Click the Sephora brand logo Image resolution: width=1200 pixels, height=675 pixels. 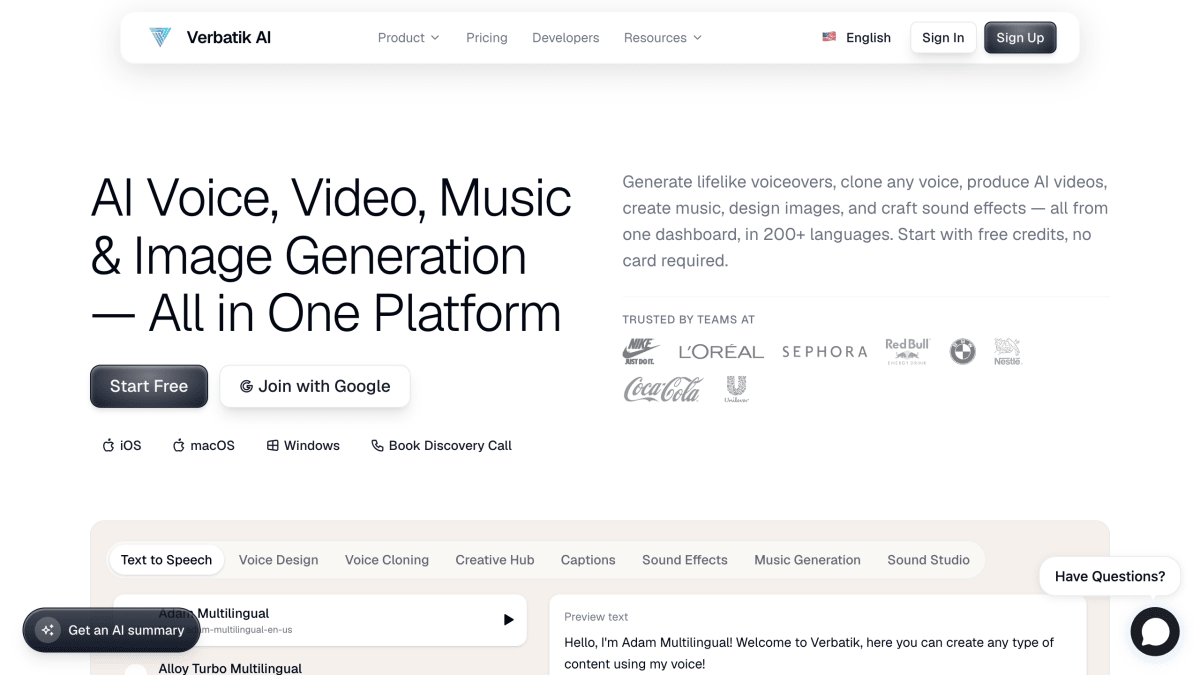point(825,352)
